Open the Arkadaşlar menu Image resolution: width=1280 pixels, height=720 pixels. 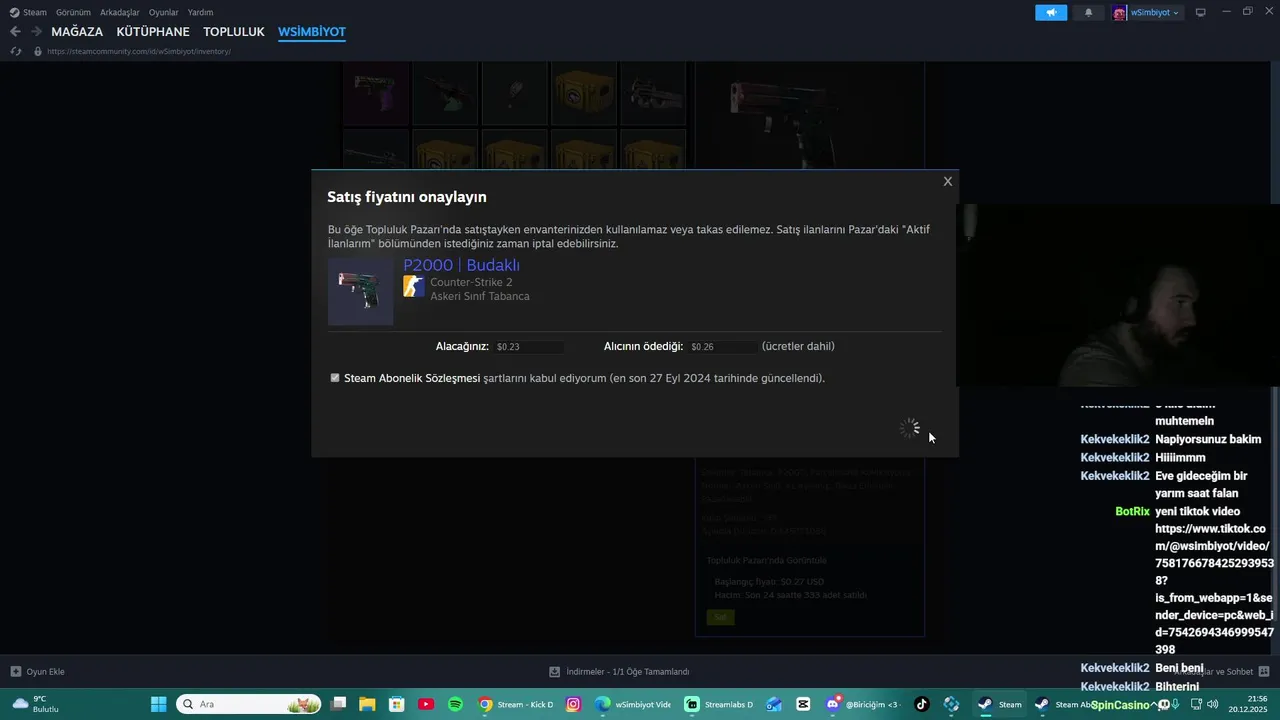[119, 12]
